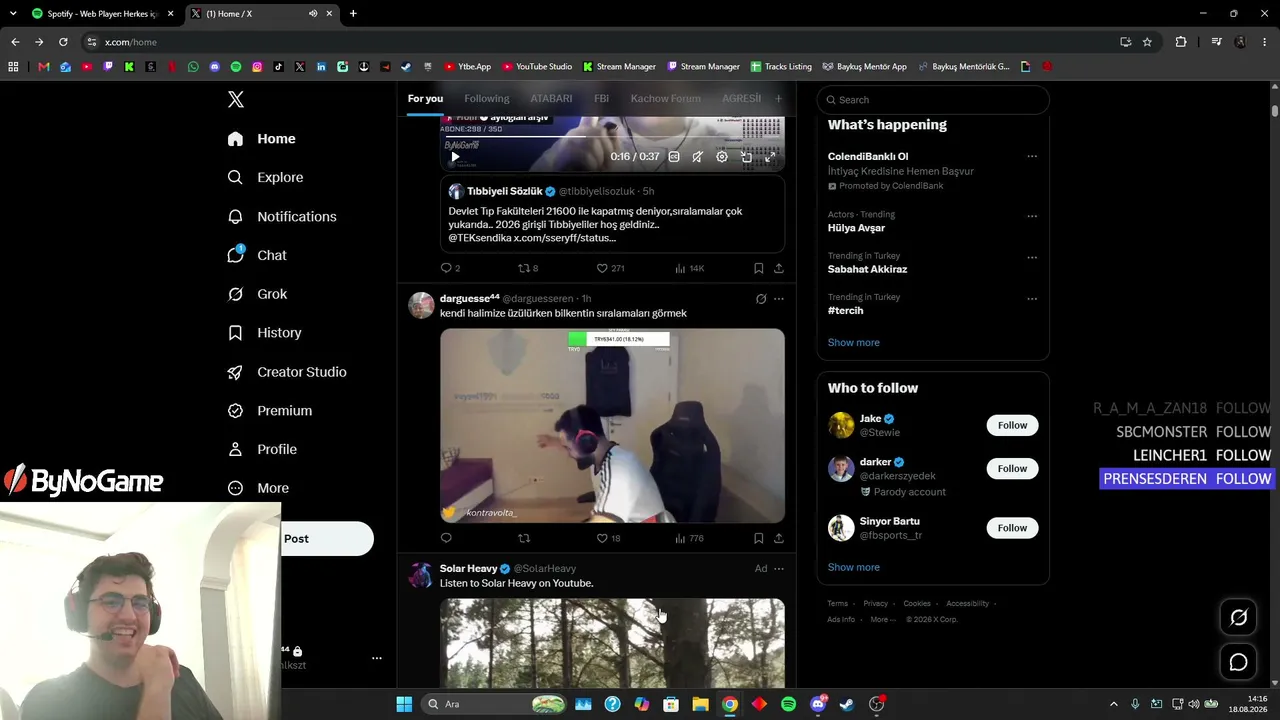
Task: Like the post with 271 likes
Action: point(610,268)
